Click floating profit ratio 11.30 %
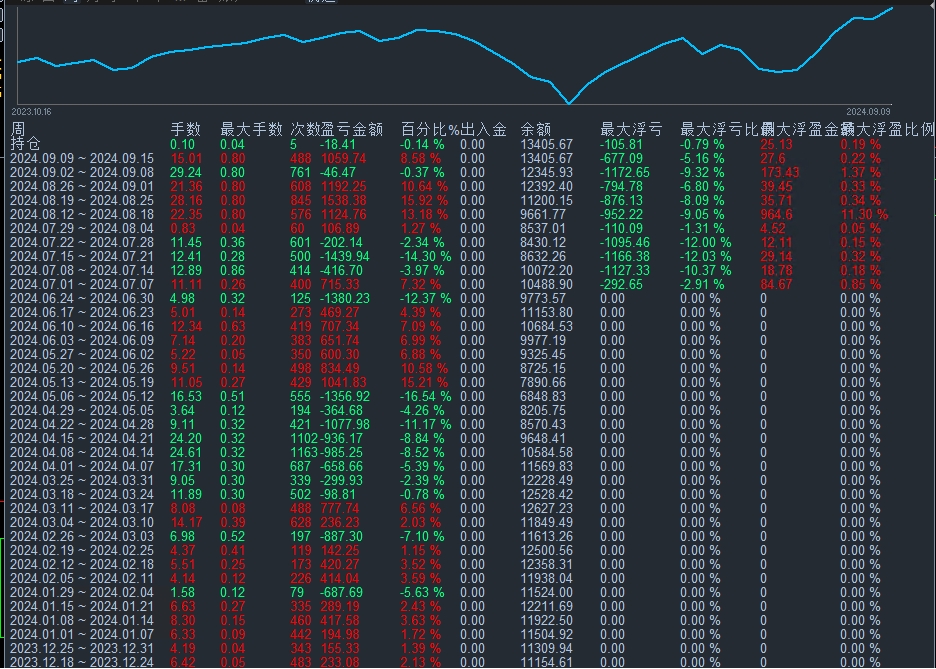This screenshot has height=669, width=936. click(x=864, y=214)
